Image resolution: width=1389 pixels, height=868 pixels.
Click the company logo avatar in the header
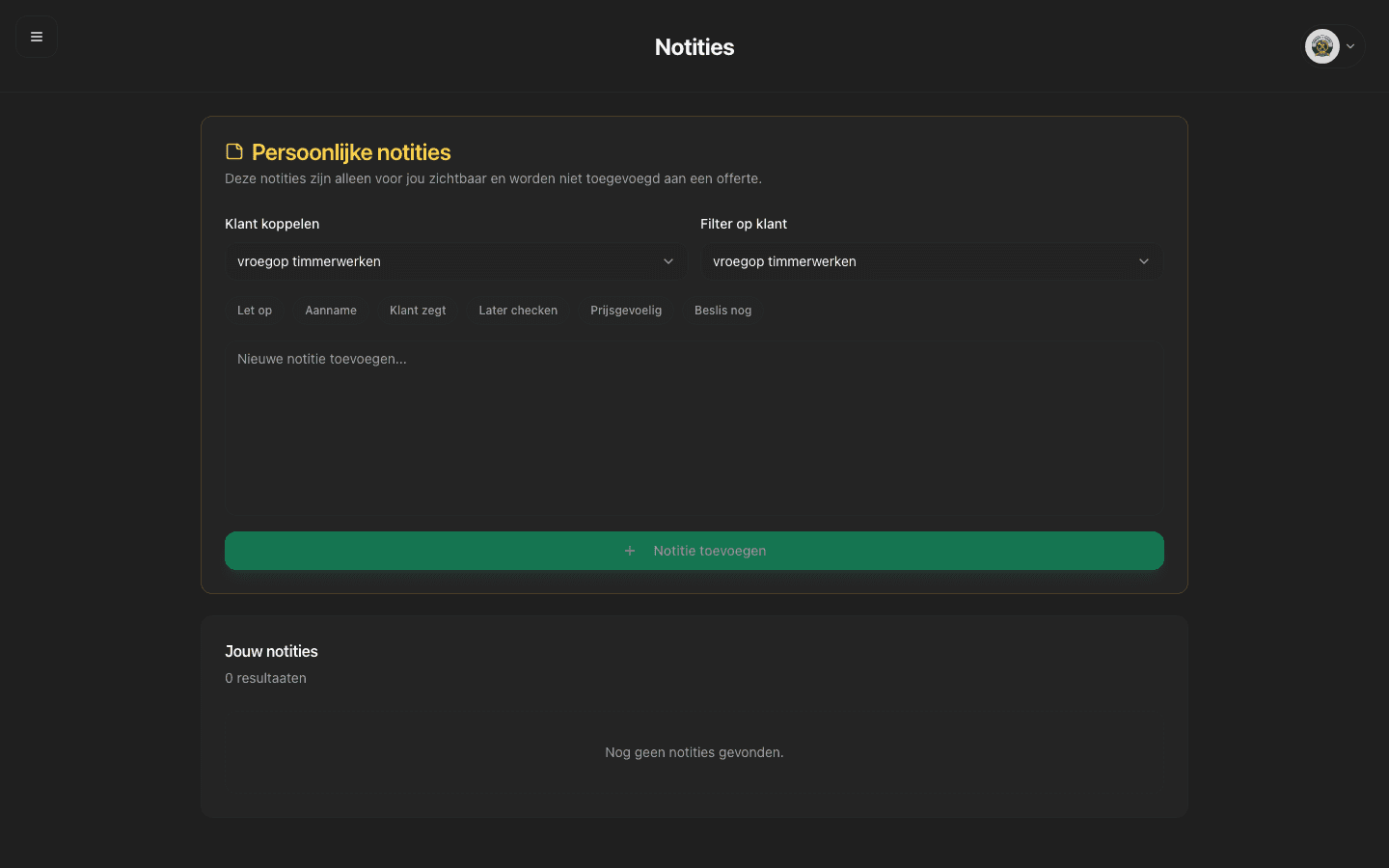click(x=1321, y=45)
